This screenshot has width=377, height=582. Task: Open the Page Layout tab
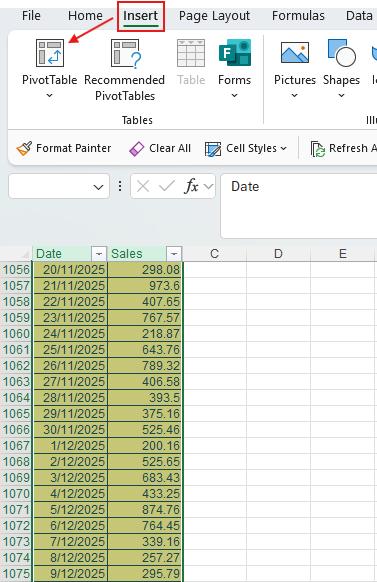coord(214,16)
